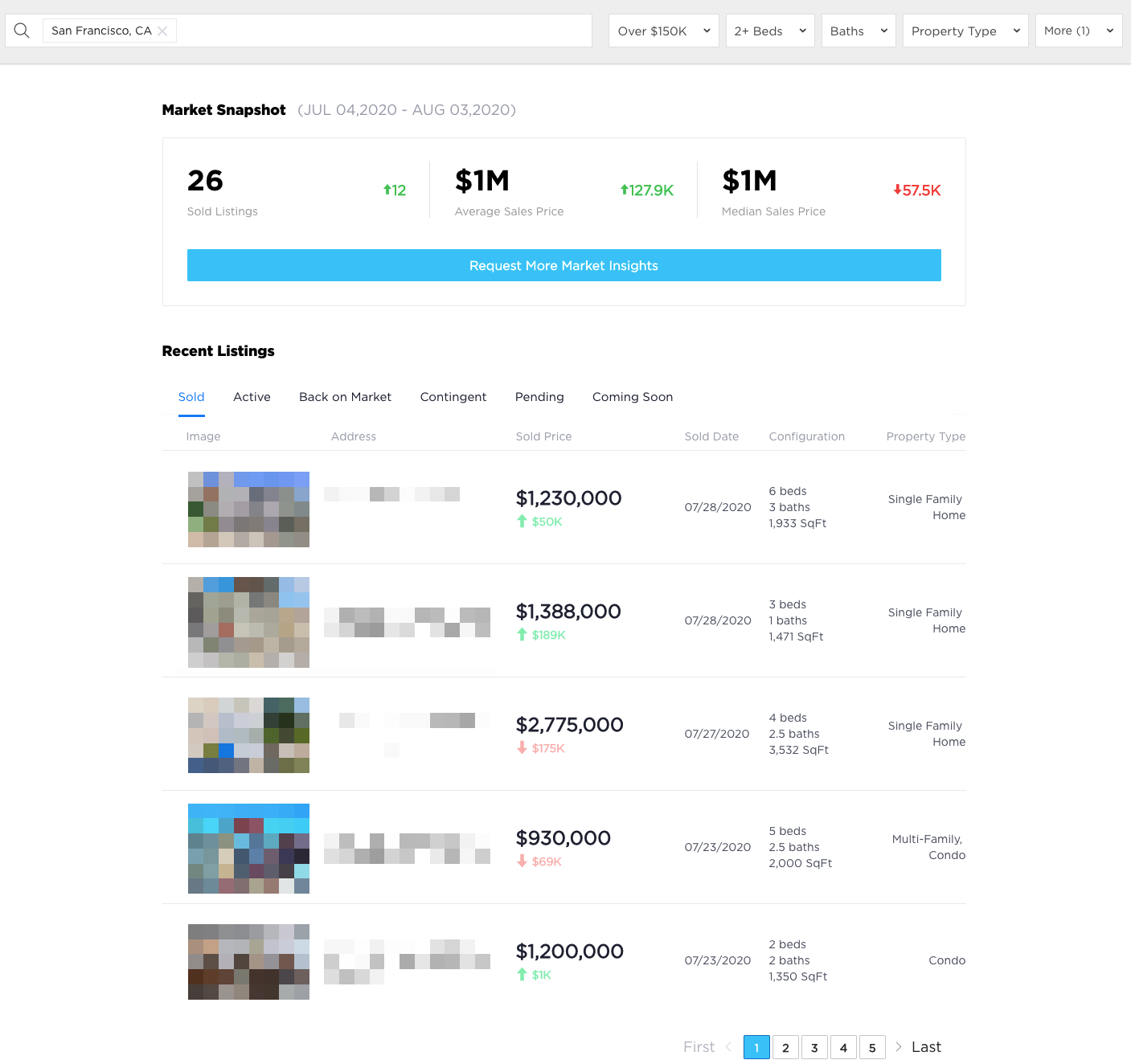This screenshot has width=1131, height=1064.
Task: Open the 2+ Beds dropdown
Action: click(x=770, y=31)
